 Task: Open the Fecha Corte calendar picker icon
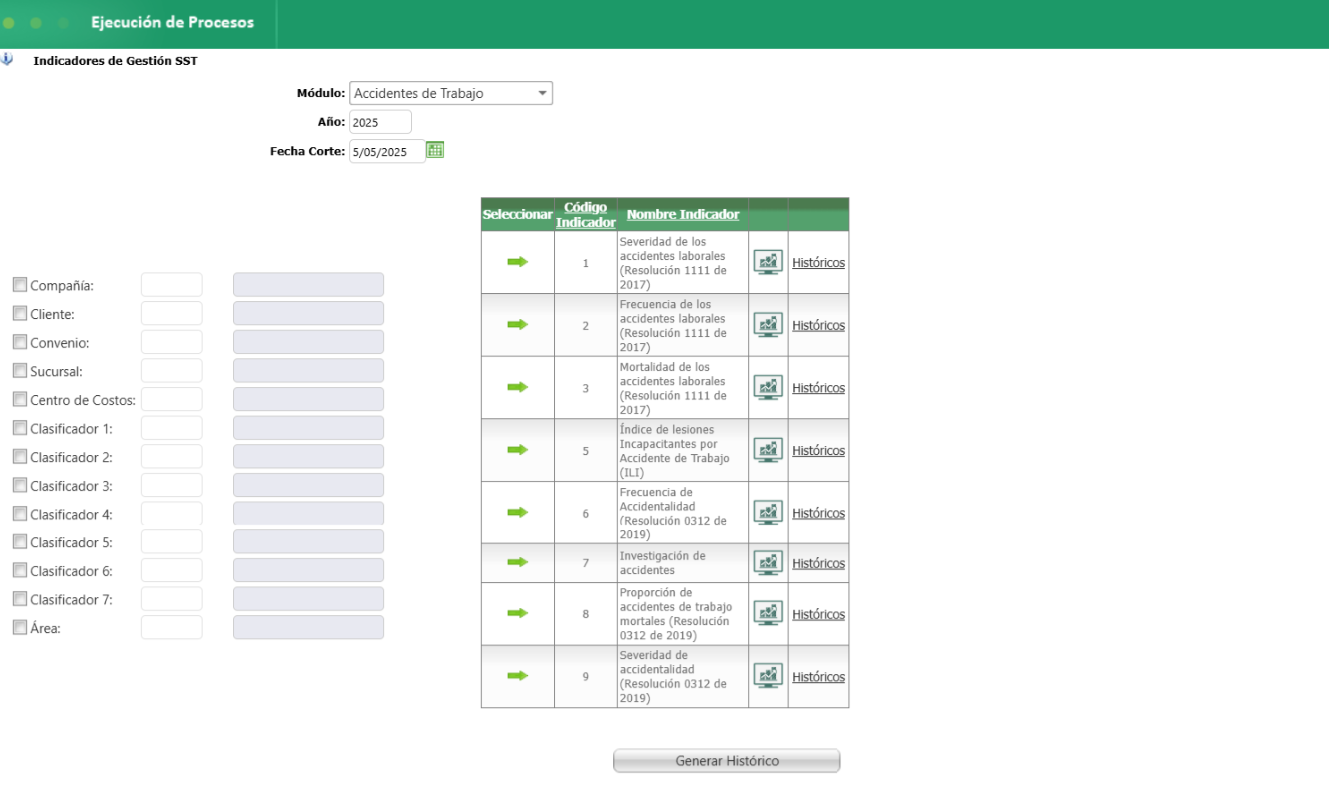pos(435,150)
